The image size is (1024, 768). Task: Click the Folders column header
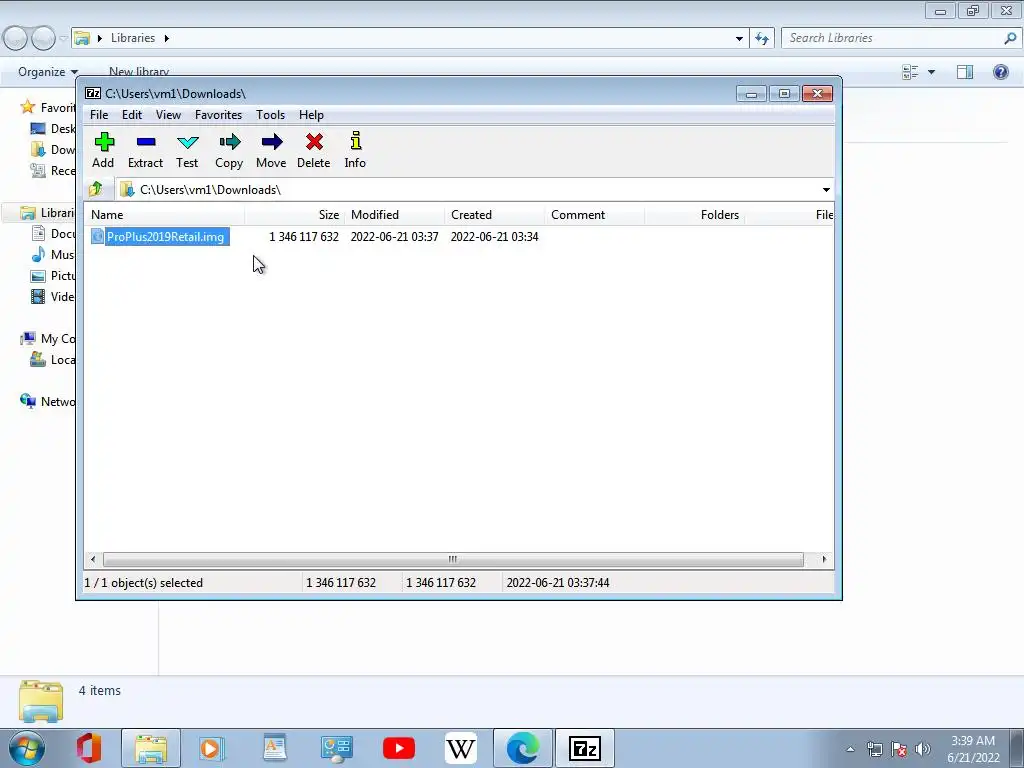coord(694,215)
